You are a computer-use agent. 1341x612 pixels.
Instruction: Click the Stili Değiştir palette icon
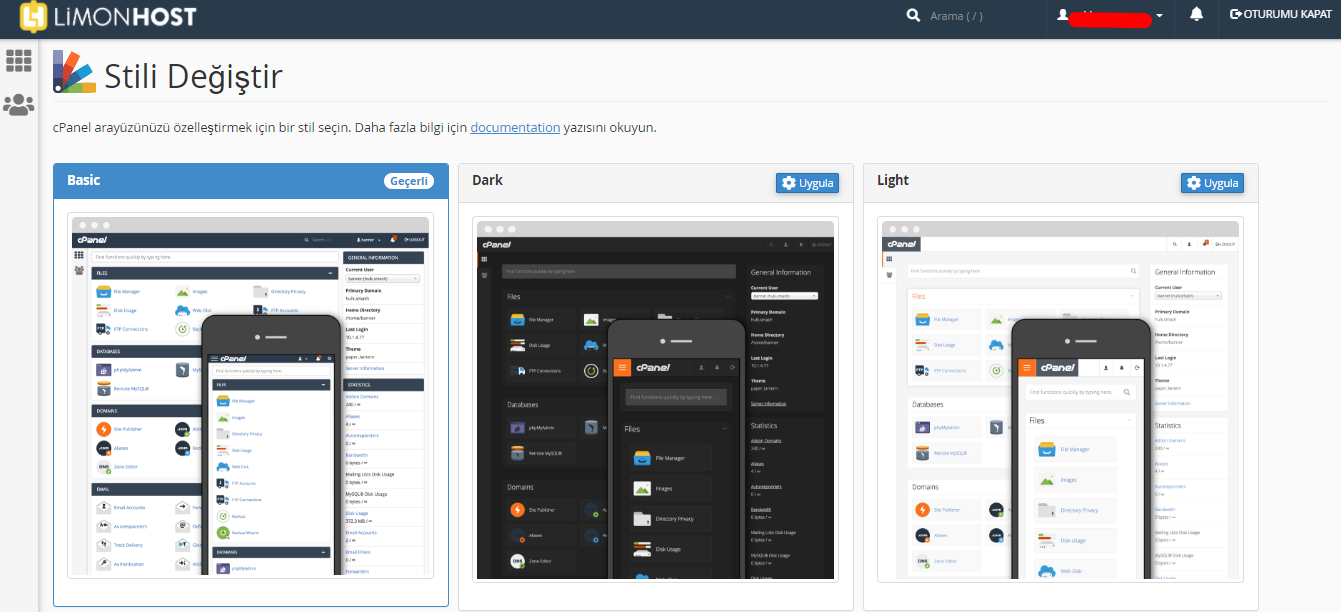75,72
